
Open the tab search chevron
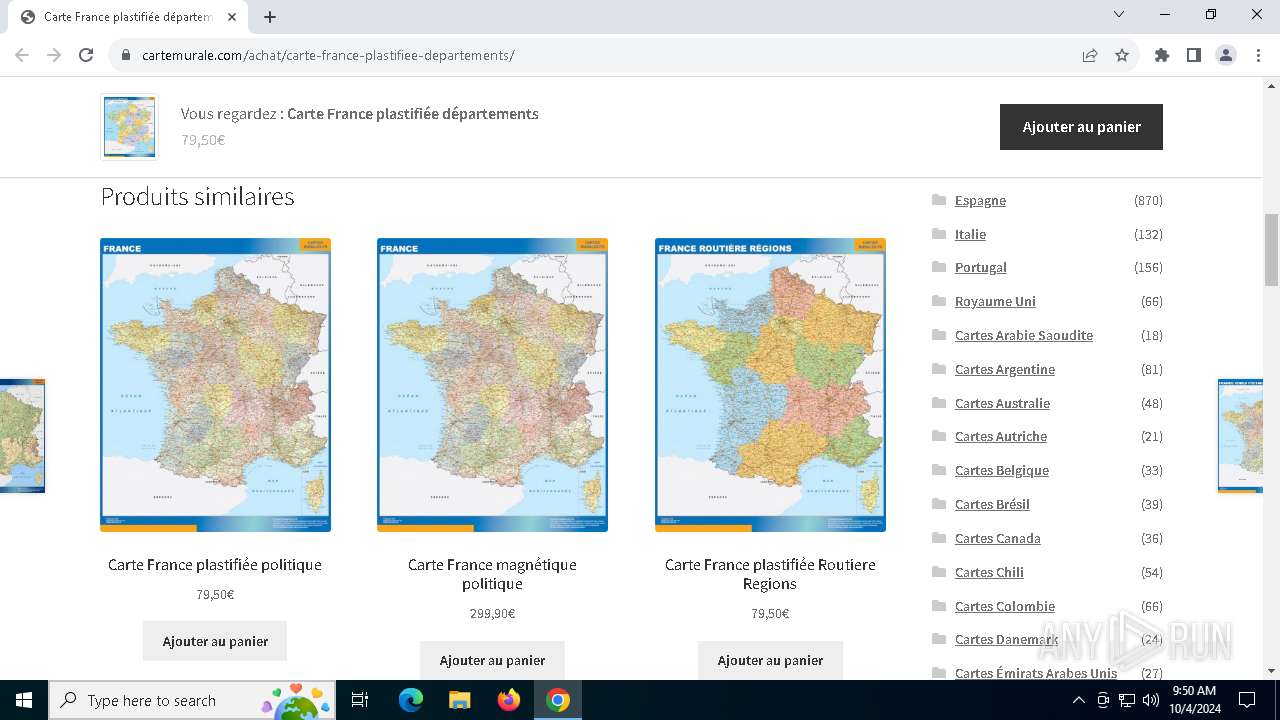tap(1119, 15)
